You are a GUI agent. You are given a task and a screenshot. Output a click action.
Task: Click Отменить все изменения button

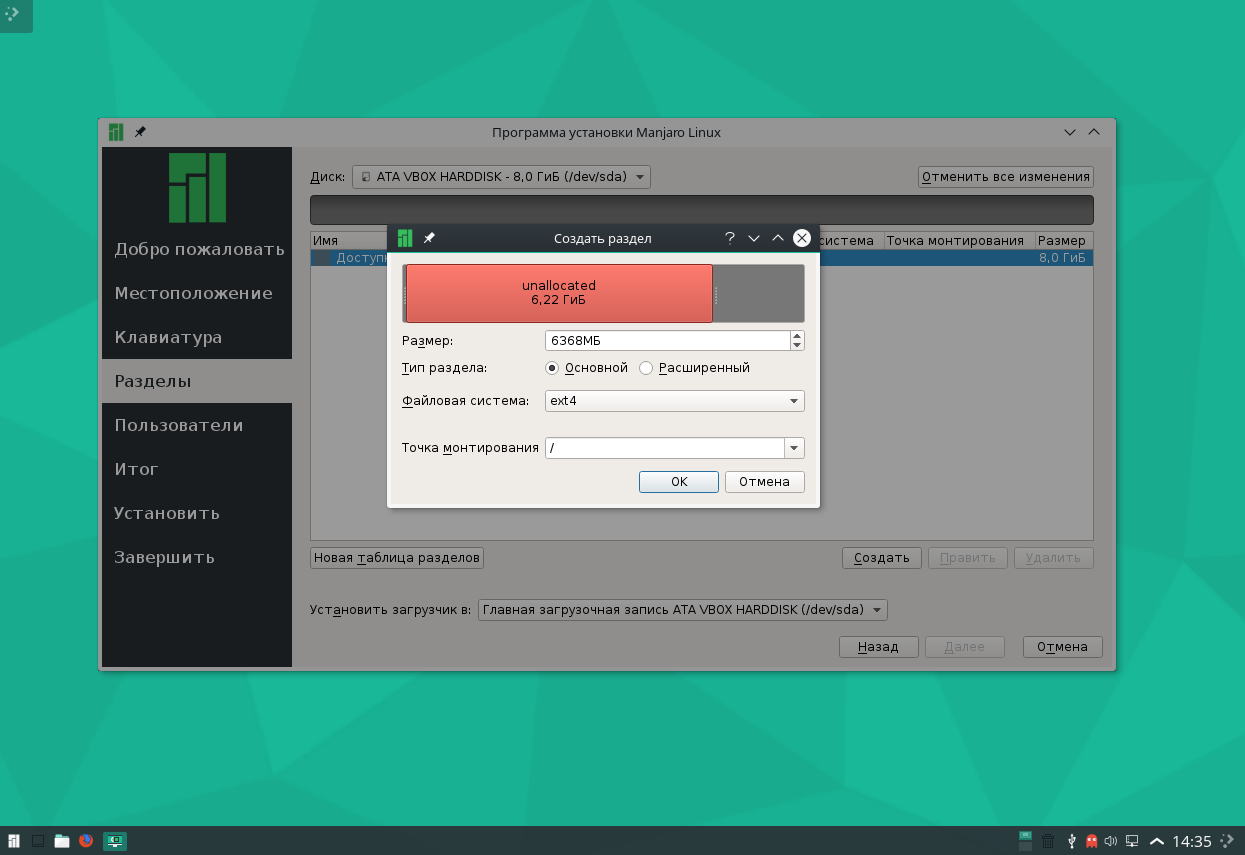(1006, 177)
